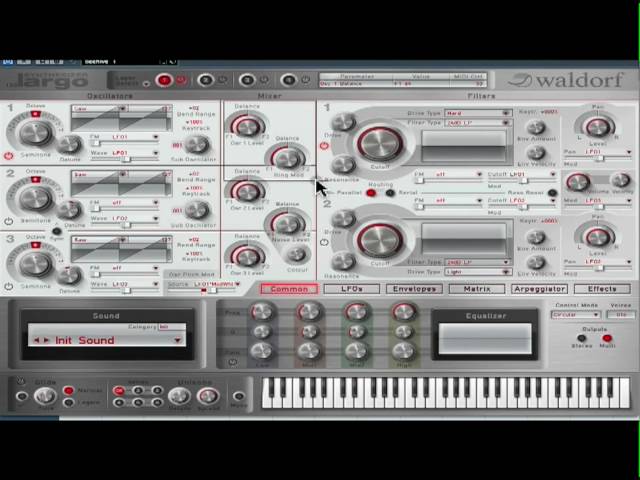640x480 pixels.
Task: Click the High band EQ gain knob
Action: tap(404, 351)
